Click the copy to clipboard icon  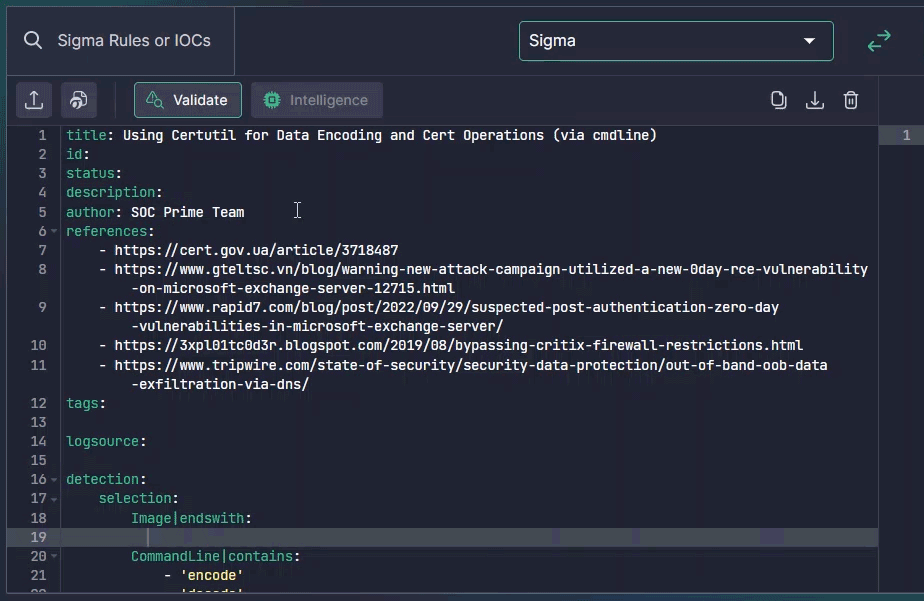click(x=779, y=100)
